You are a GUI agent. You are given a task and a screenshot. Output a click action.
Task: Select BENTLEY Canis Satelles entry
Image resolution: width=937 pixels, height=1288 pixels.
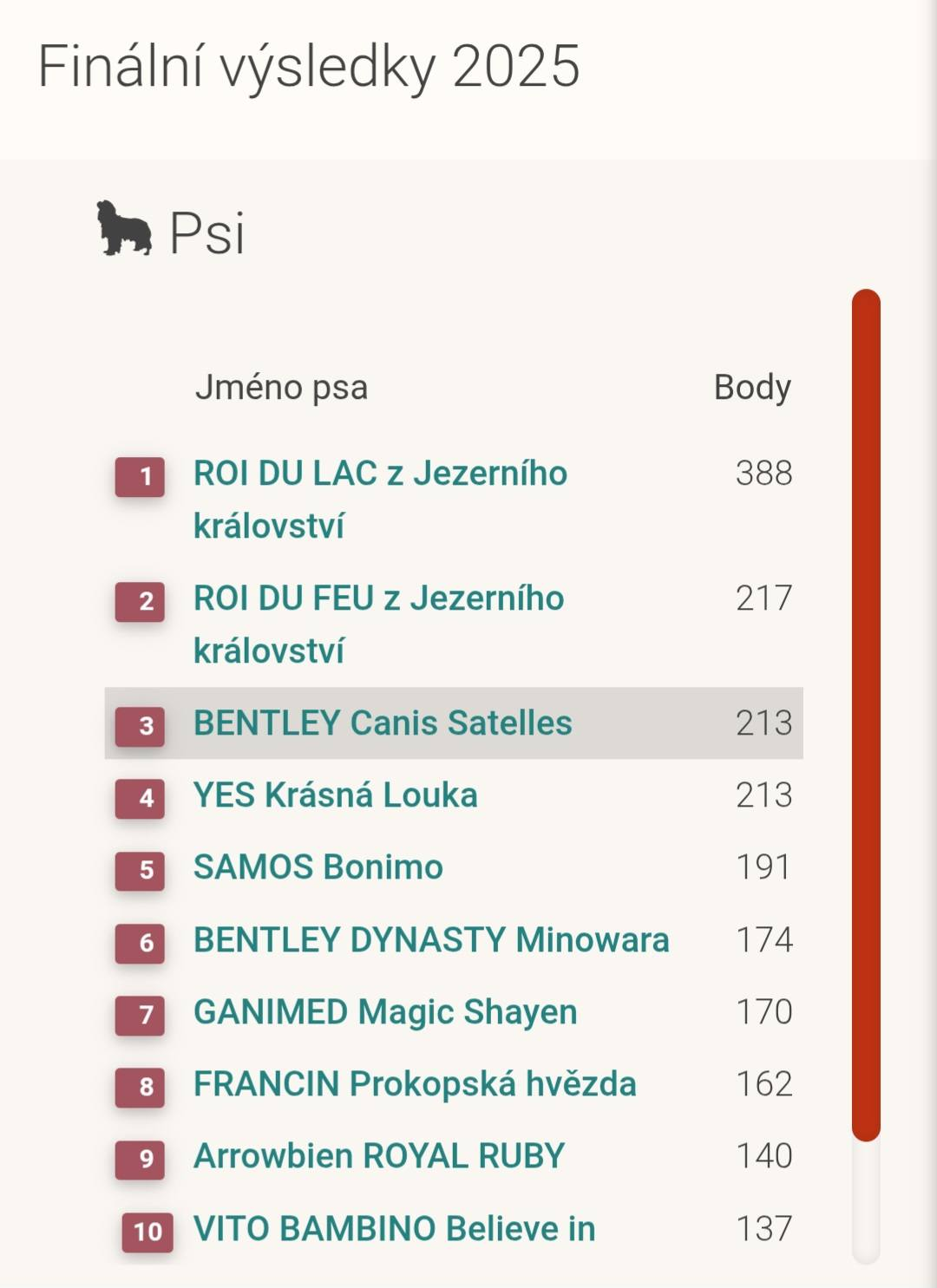tap(383, 723)
